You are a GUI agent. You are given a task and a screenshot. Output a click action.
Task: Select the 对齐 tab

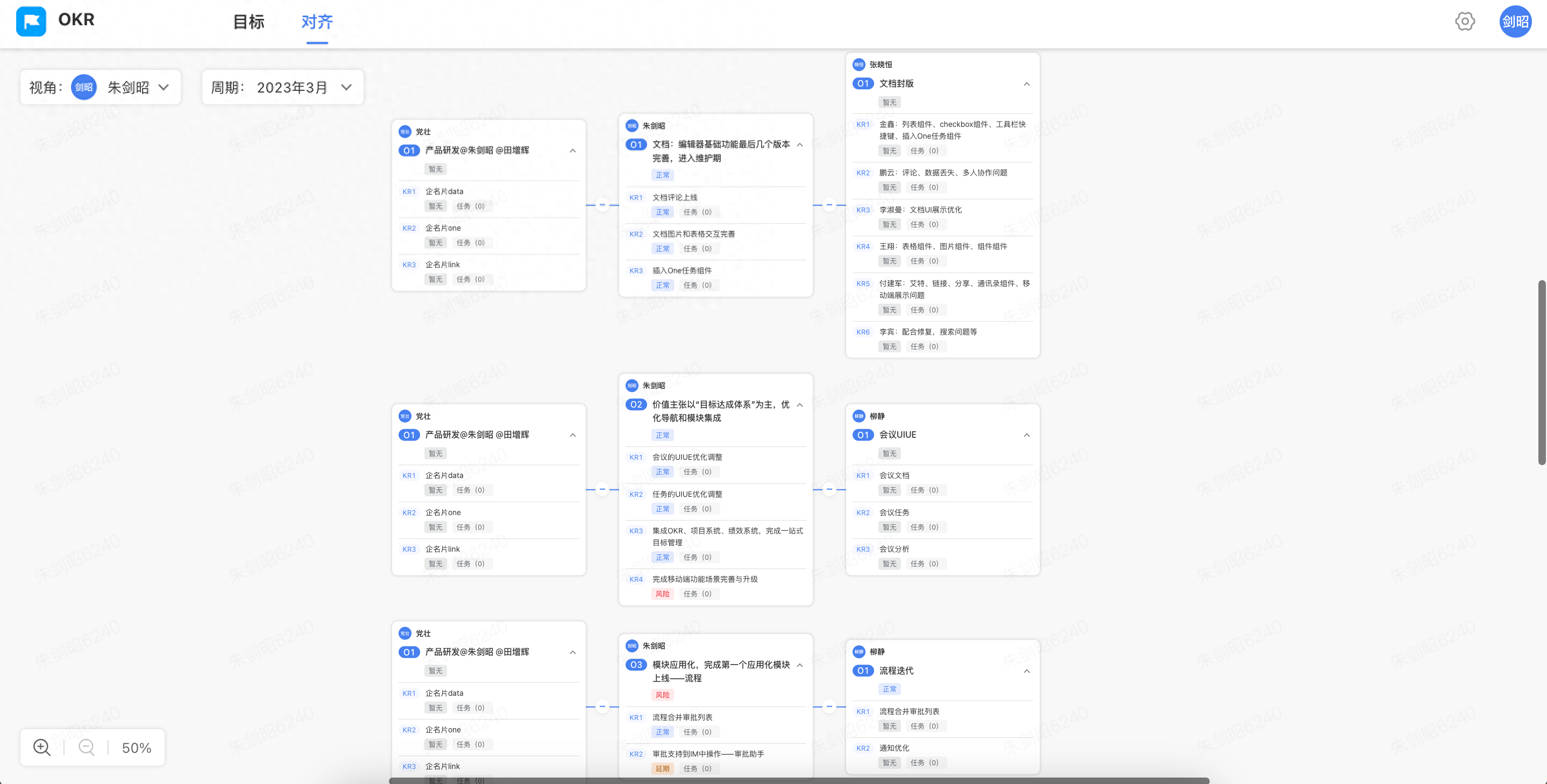click(317, 22)
